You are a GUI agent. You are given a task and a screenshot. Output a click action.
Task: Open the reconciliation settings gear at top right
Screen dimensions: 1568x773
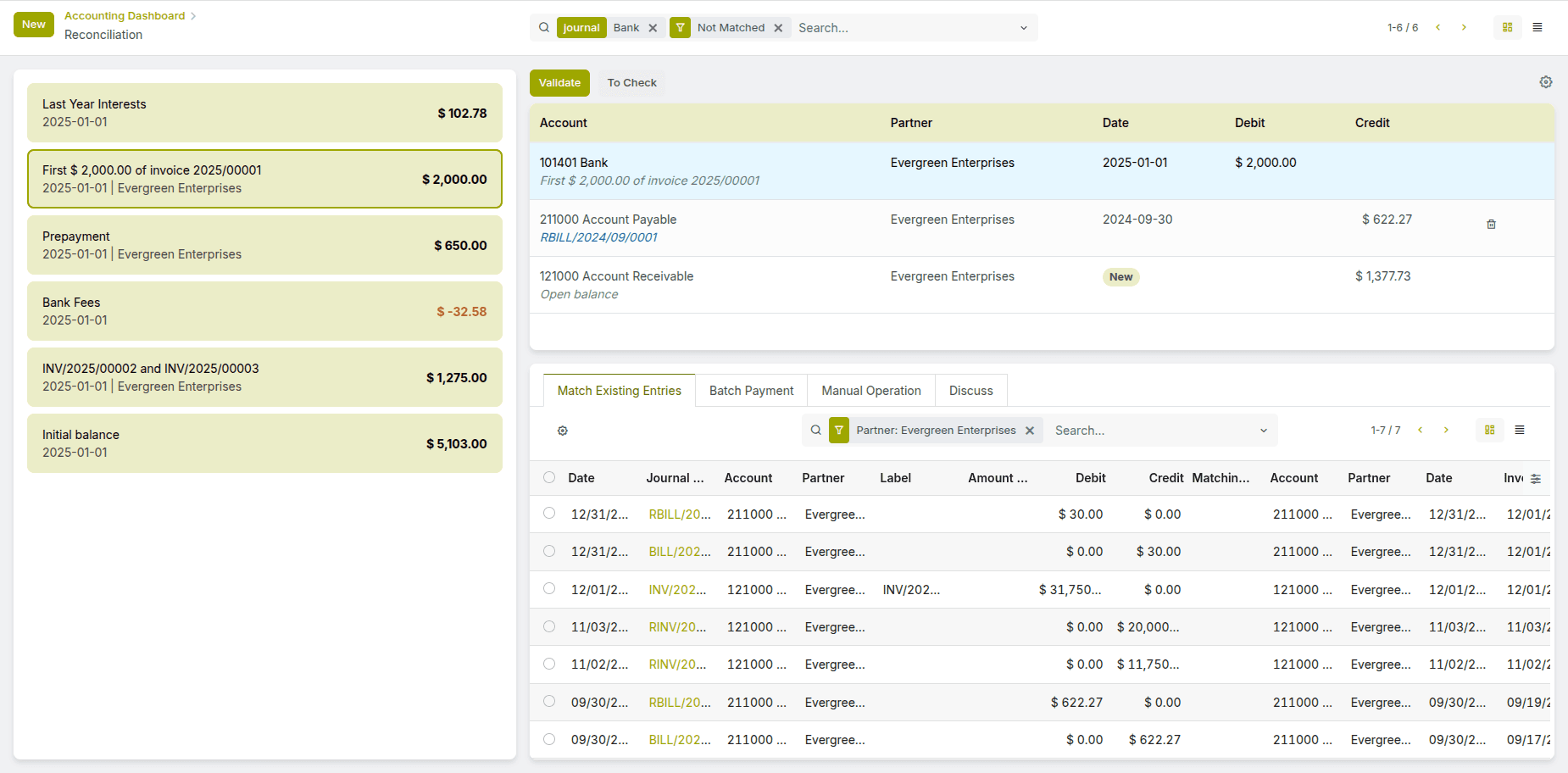coord(1545,82)
